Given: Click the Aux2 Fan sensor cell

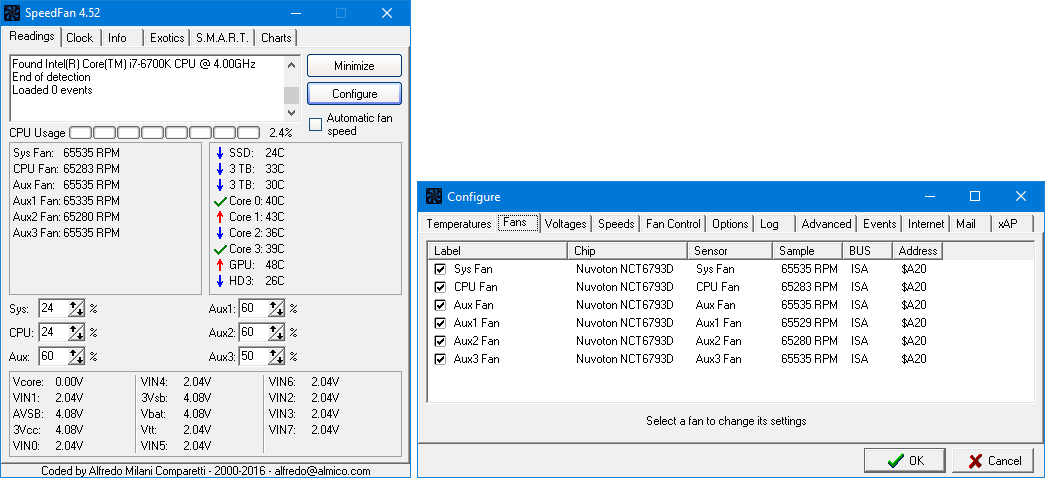Looking at the screenshot, I should (x=718, y=341).
